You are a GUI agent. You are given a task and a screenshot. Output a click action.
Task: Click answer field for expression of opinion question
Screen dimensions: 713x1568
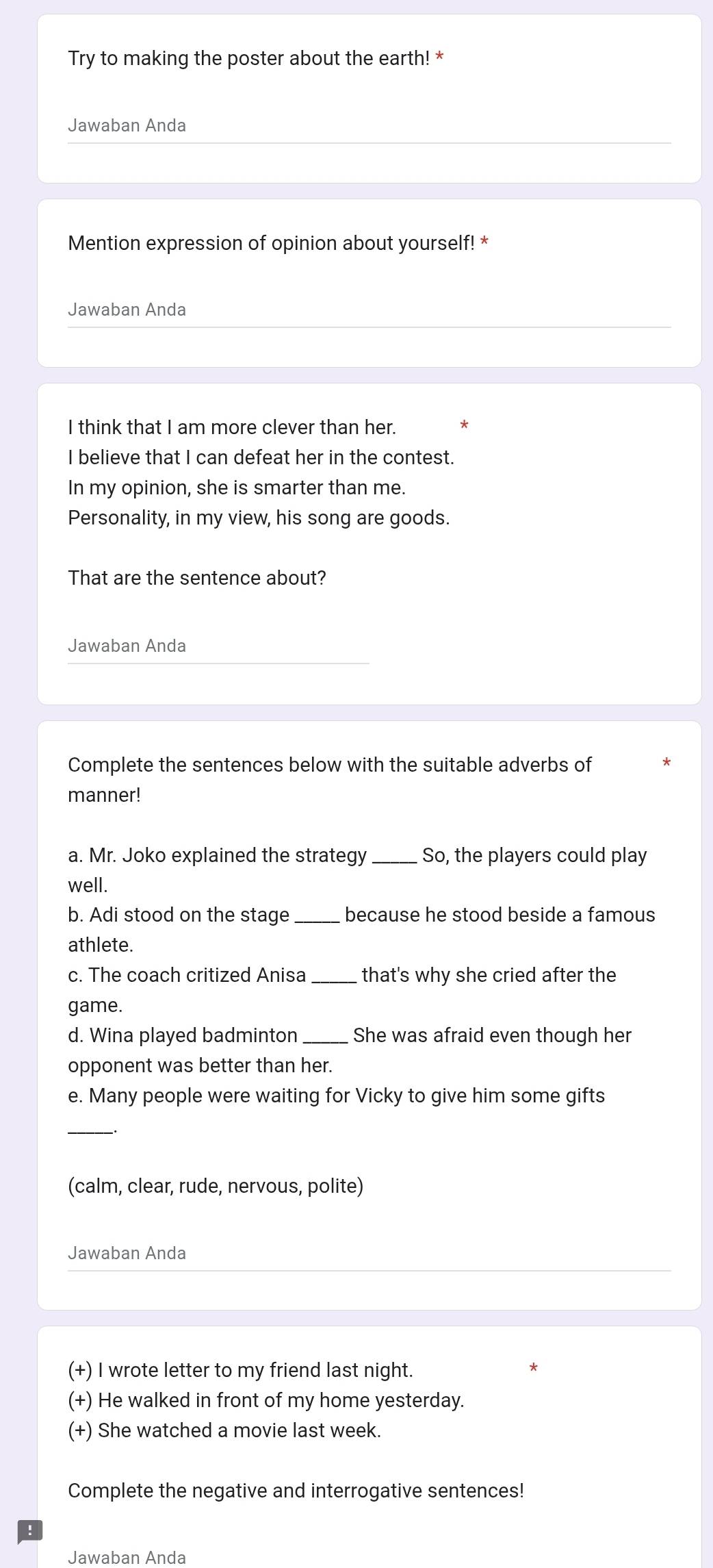(x=370, y=310)
